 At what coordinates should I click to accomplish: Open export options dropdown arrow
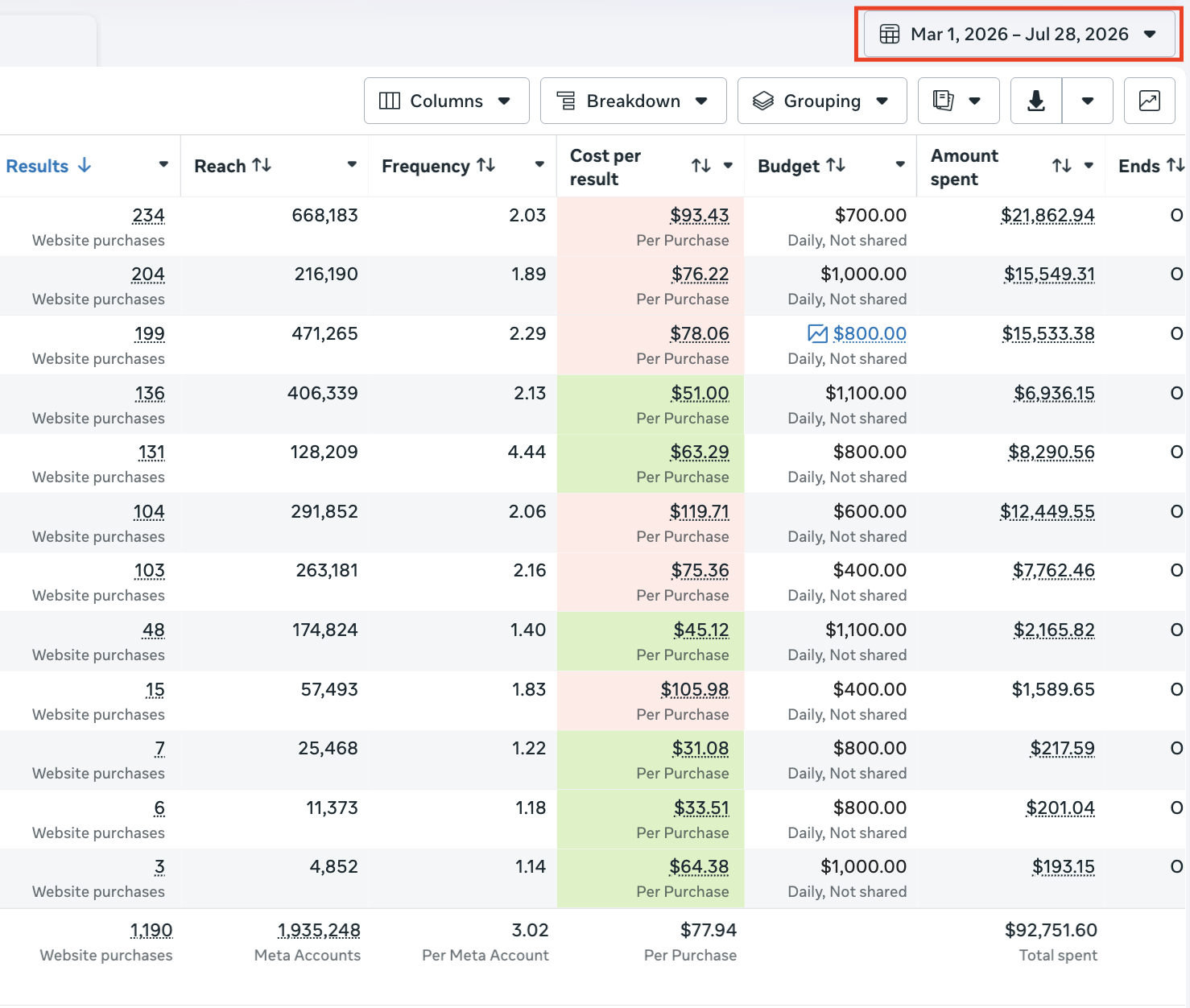coord(1088,101)
